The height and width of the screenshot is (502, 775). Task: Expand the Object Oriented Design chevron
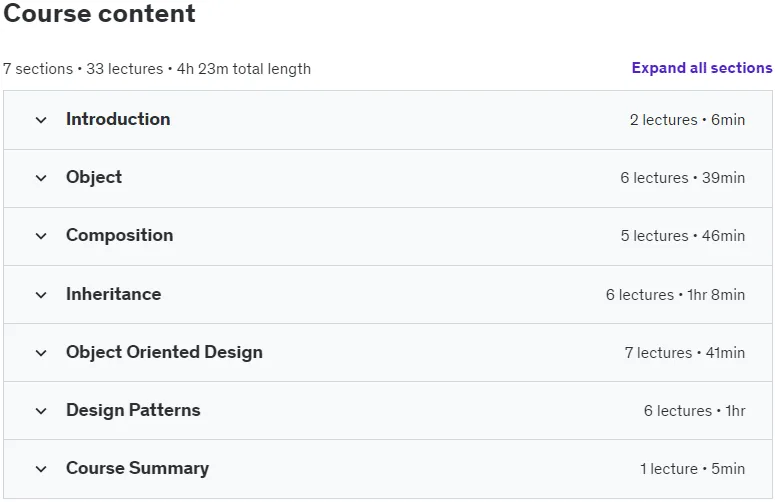(x=41, y=353)
